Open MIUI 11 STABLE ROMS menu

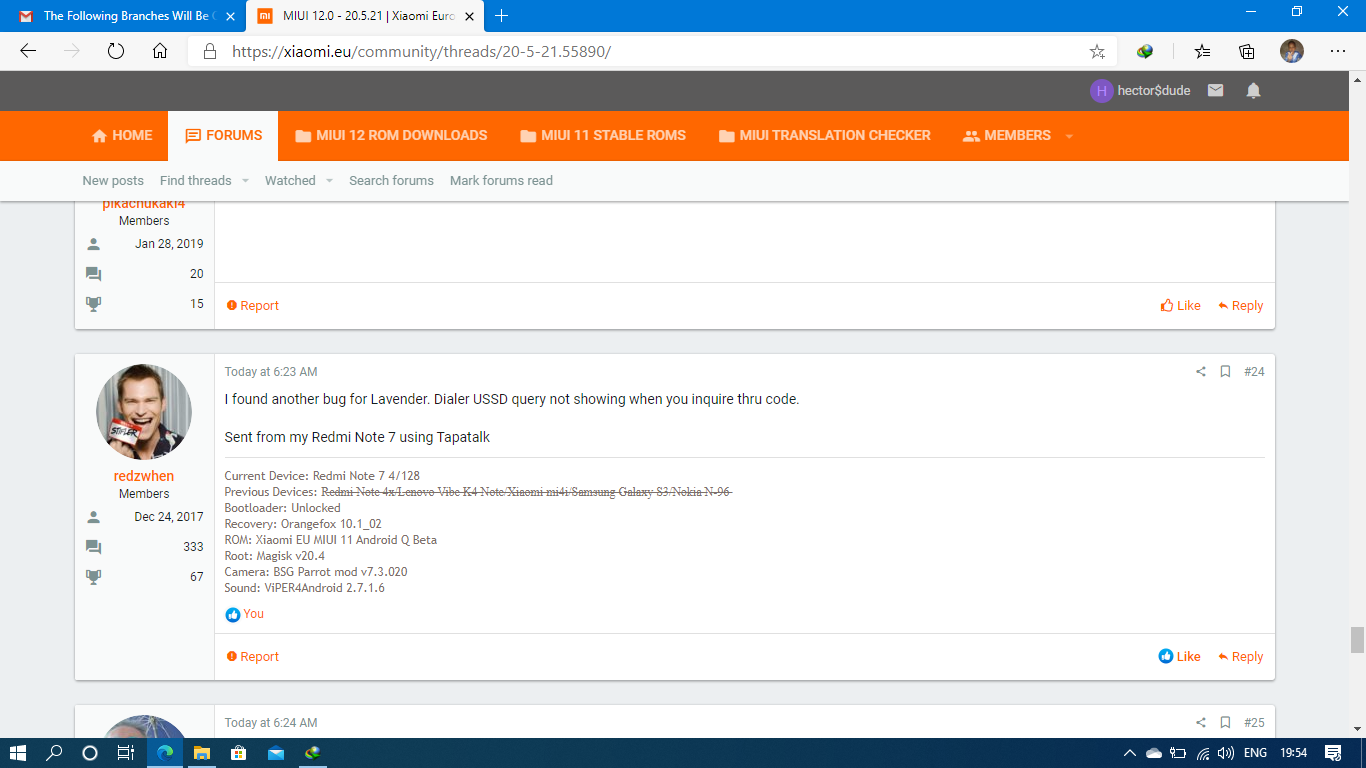pos(603,136)
